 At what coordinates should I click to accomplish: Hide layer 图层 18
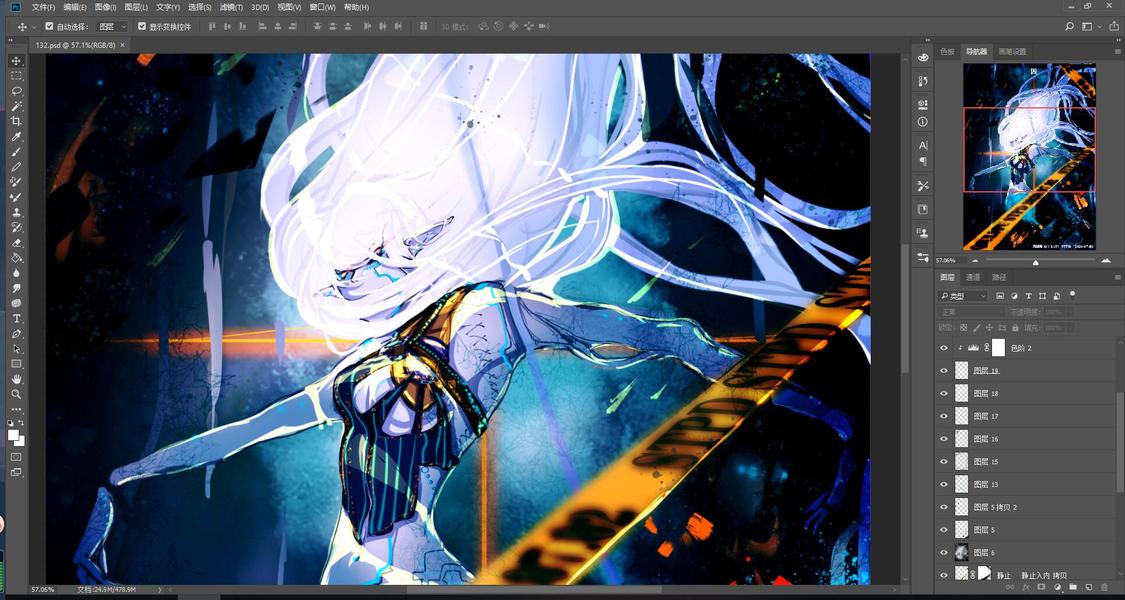[x=943, y=393]
